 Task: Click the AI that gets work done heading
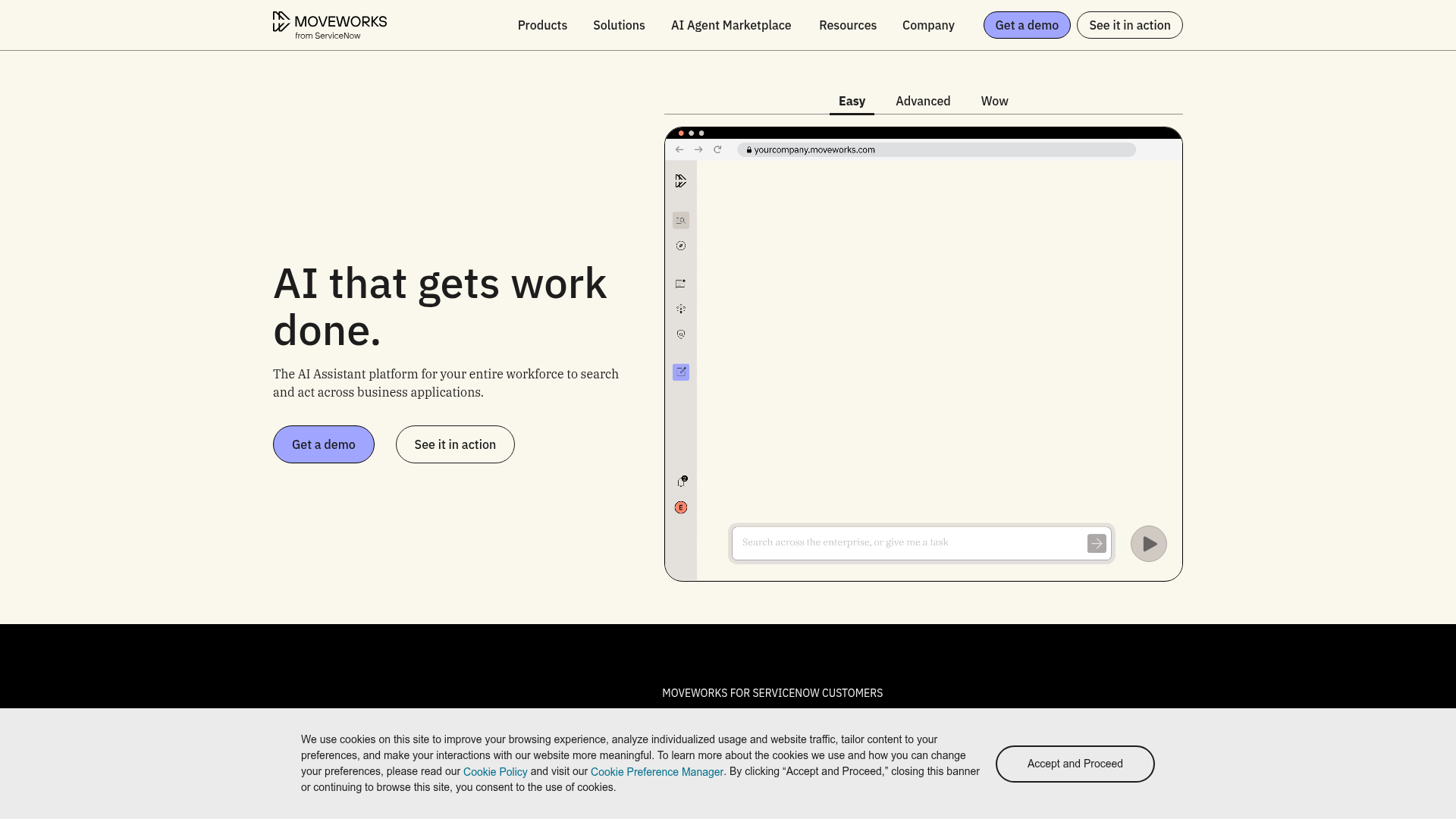click(x=440, y=306)
